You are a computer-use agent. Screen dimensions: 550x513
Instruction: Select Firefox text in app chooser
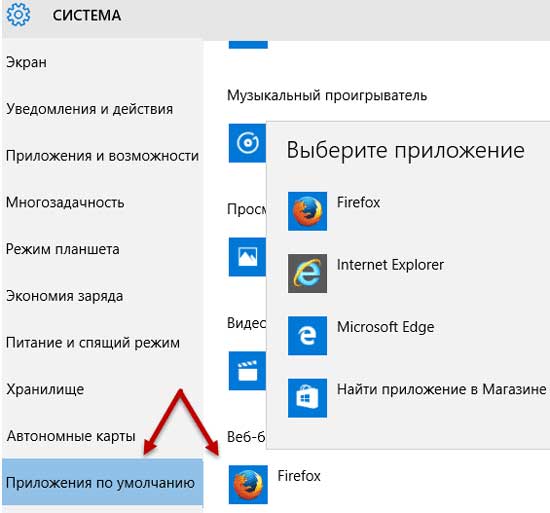click(358, 202)
